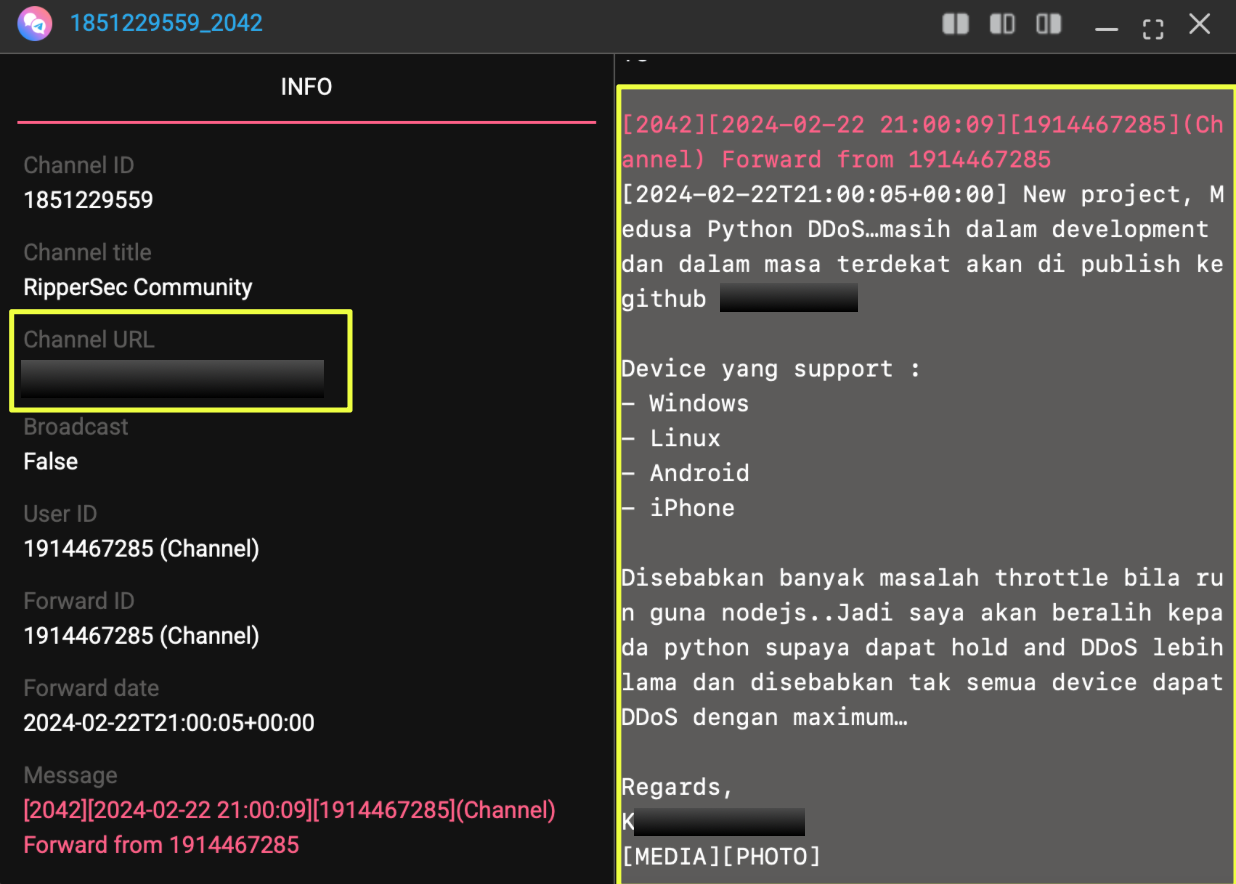
Task: Click the value under Forward ID label
Action: pyautogui.click(x=141, y=635)
